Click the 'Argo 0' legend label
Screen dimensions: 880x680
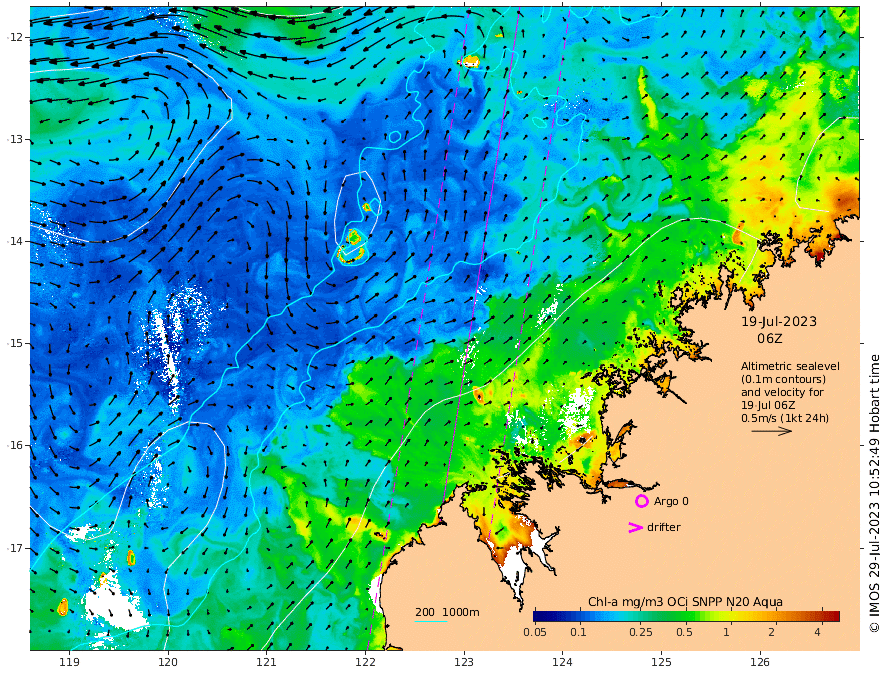tap(671, 501)
